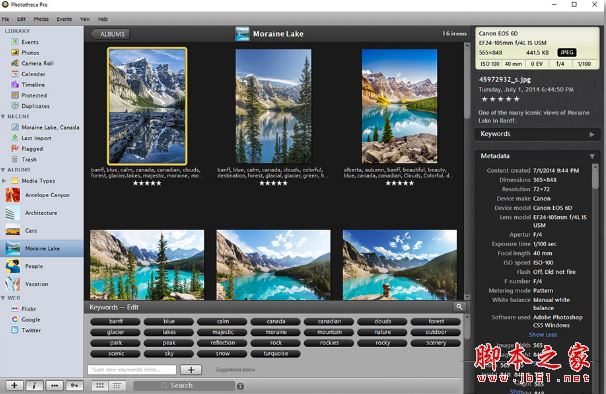The image size is (606, 394).
Task: Go back to ALBUMS
Action: (110, 34)
